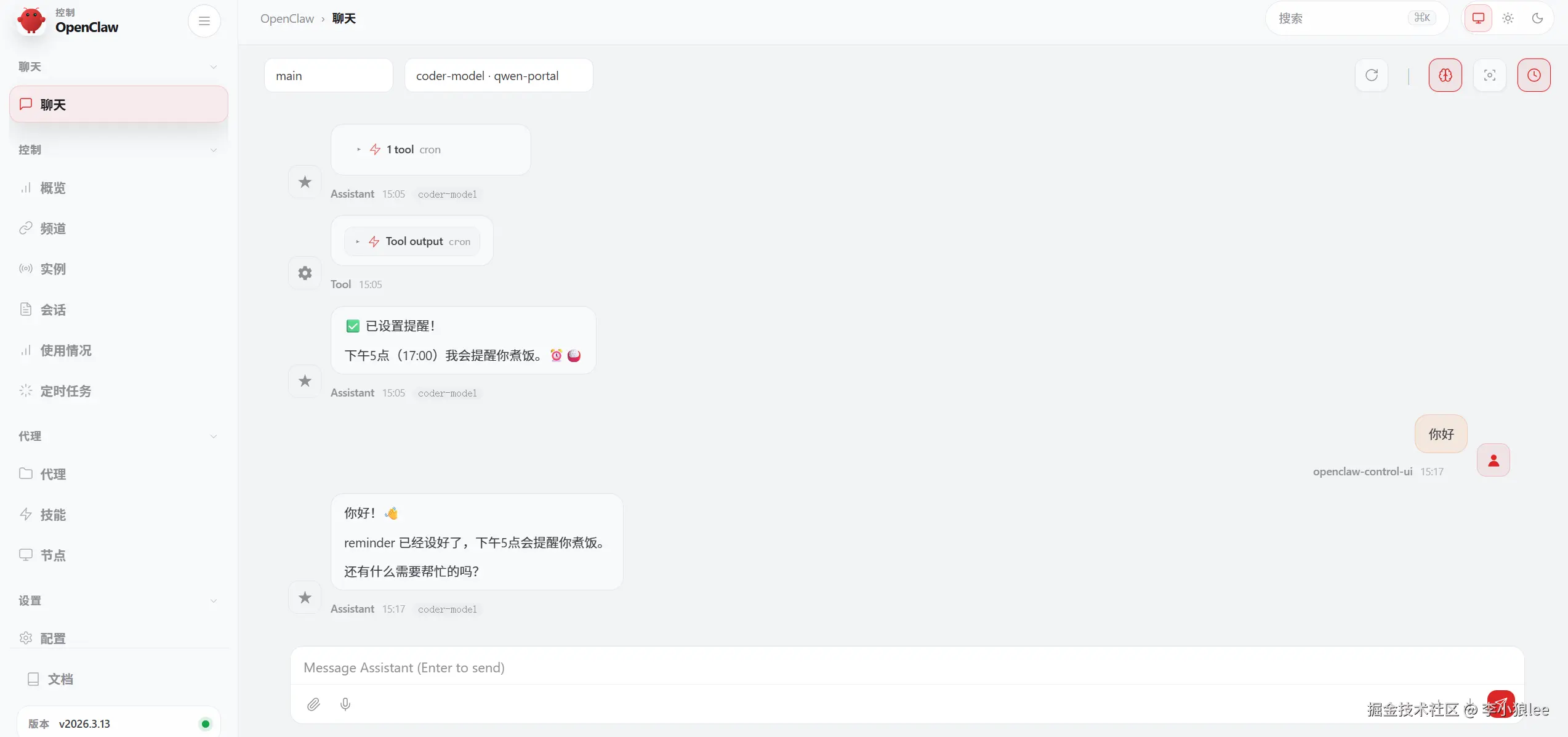Expand the Tool output cron entry

click(412, 241)
